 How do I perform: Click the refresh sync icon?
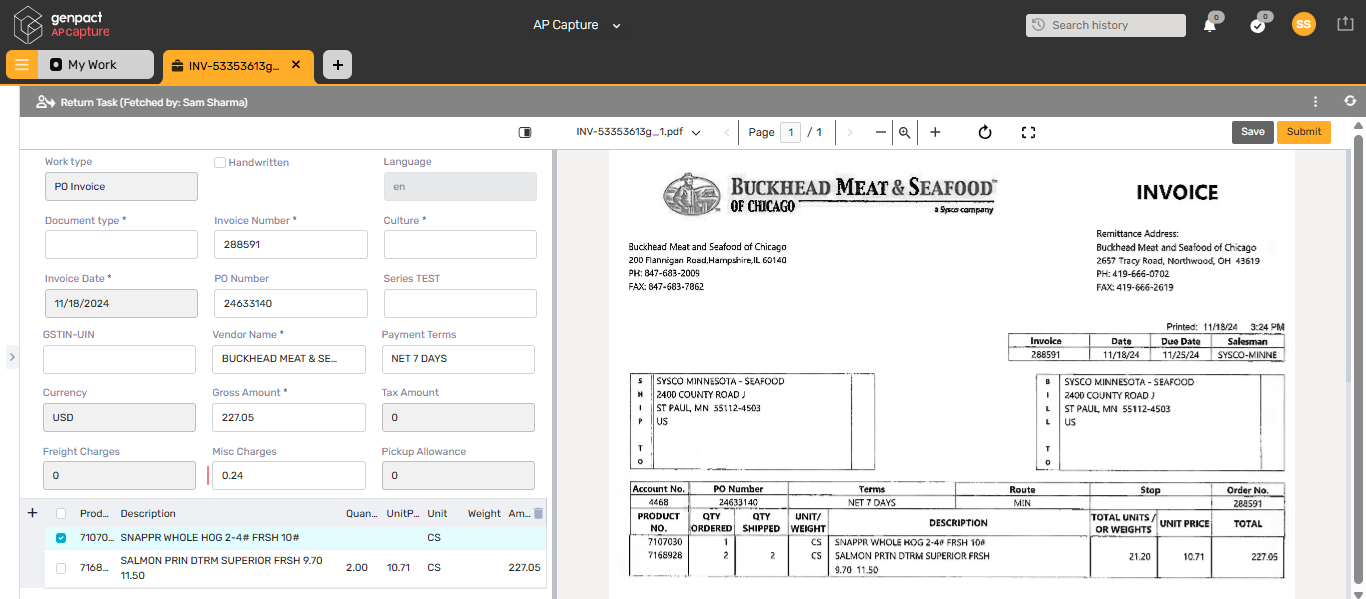point(1350,102)
